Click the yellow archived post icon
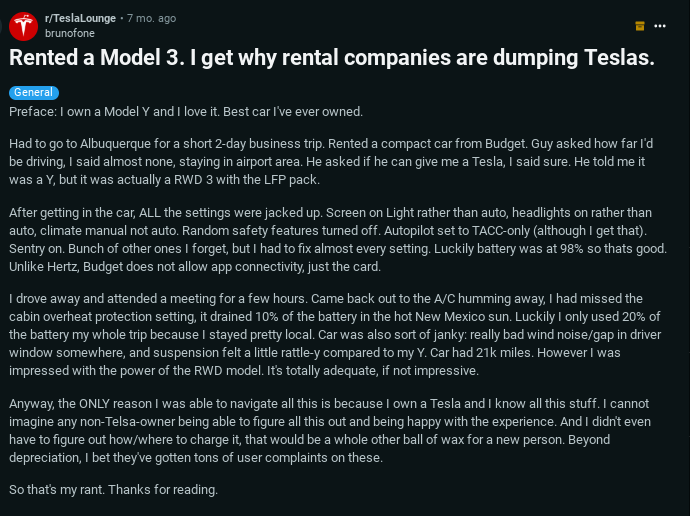The image size is (690, 516). click(x=640, y=25)
